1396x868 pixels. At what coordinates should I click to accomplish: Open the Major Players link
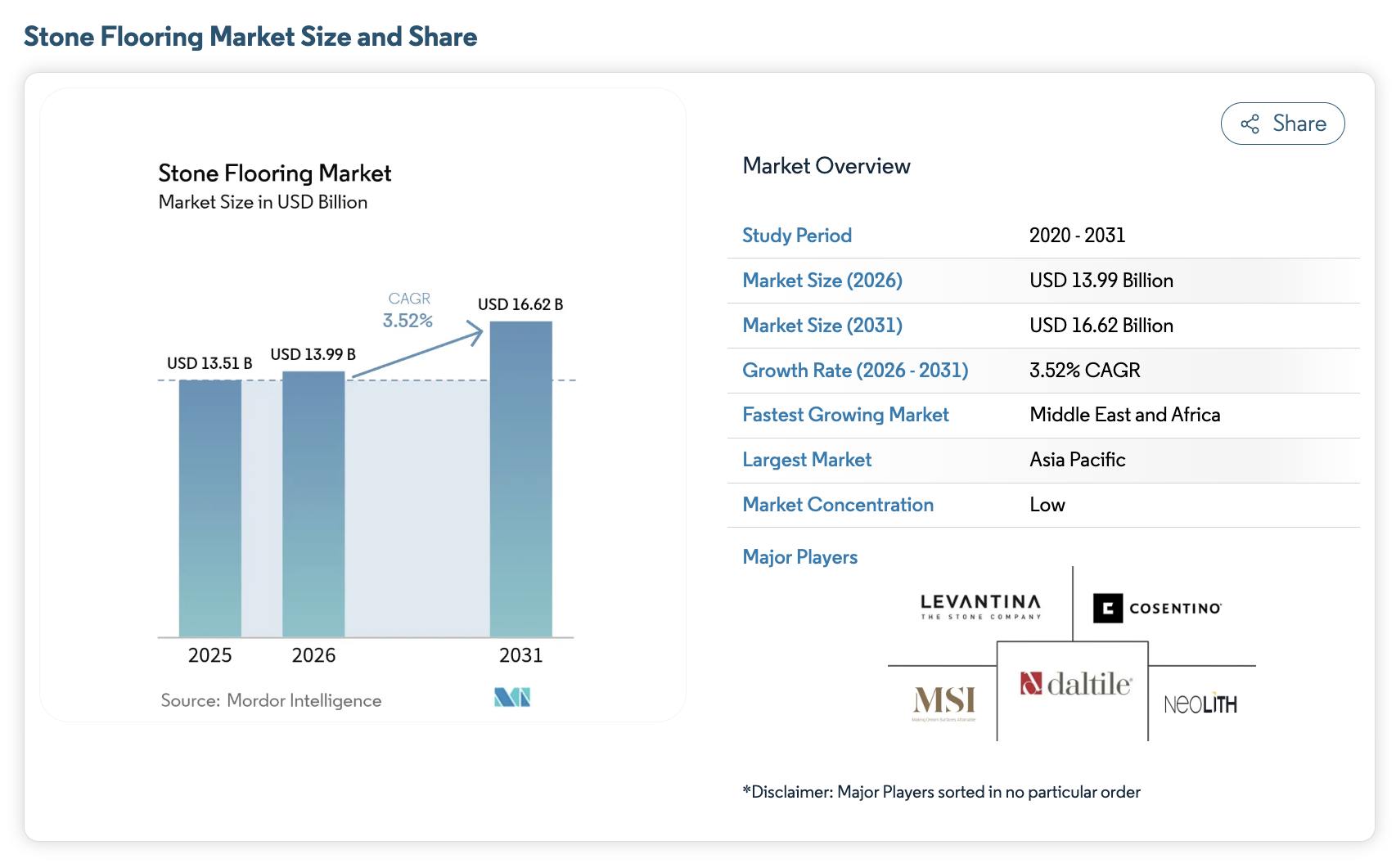tap(799, 557)
